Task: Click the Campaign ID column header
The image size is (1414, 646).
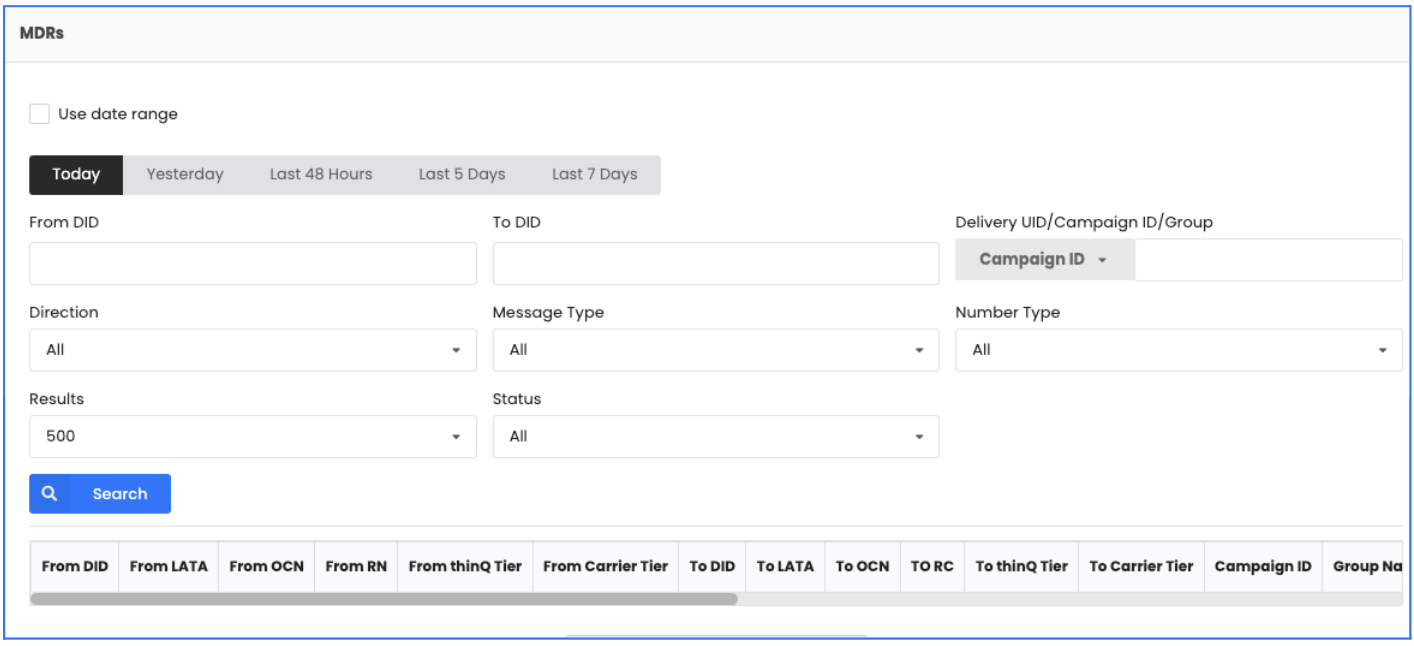Action: (x=1263, y=566)
